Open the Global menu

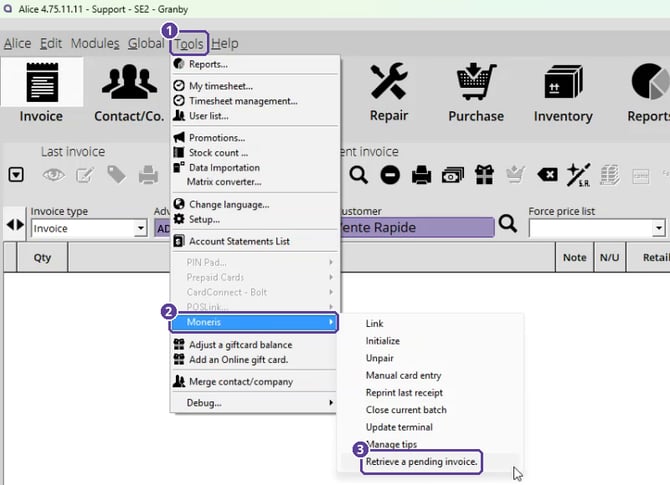[146, 44]
